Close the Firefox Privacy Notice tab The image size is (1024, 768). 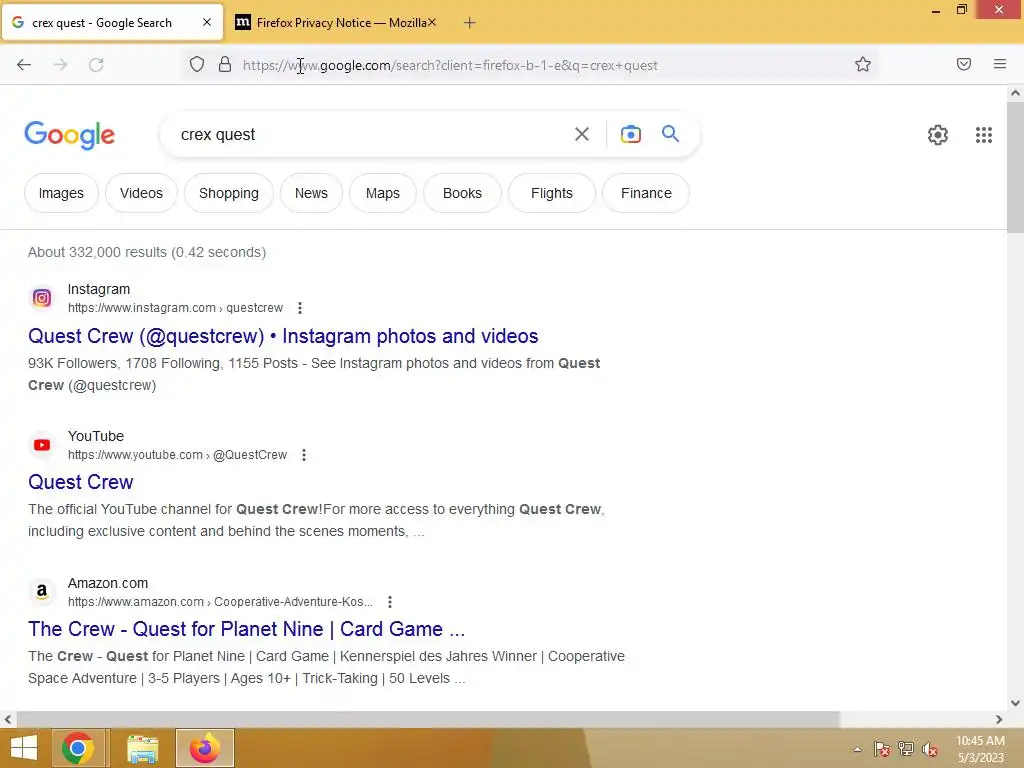[432, 22]
